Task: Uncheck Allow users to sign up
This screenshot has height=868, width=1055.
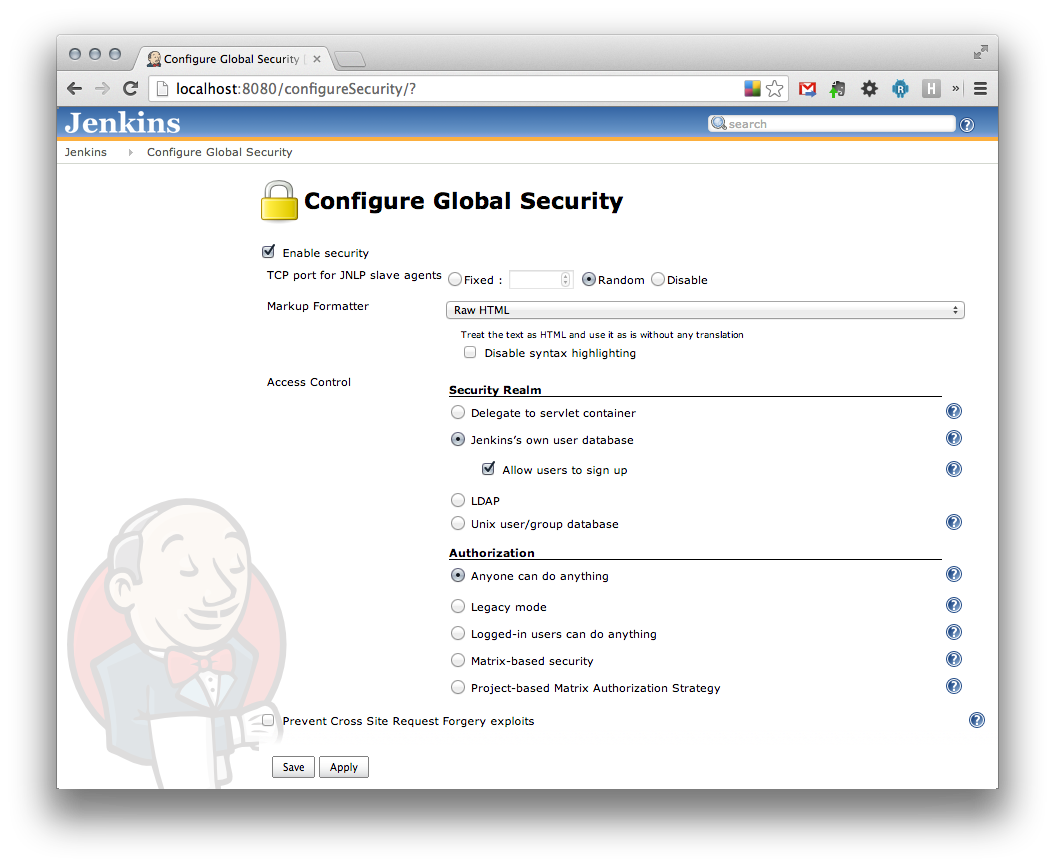Action: [x=488, y=468]
